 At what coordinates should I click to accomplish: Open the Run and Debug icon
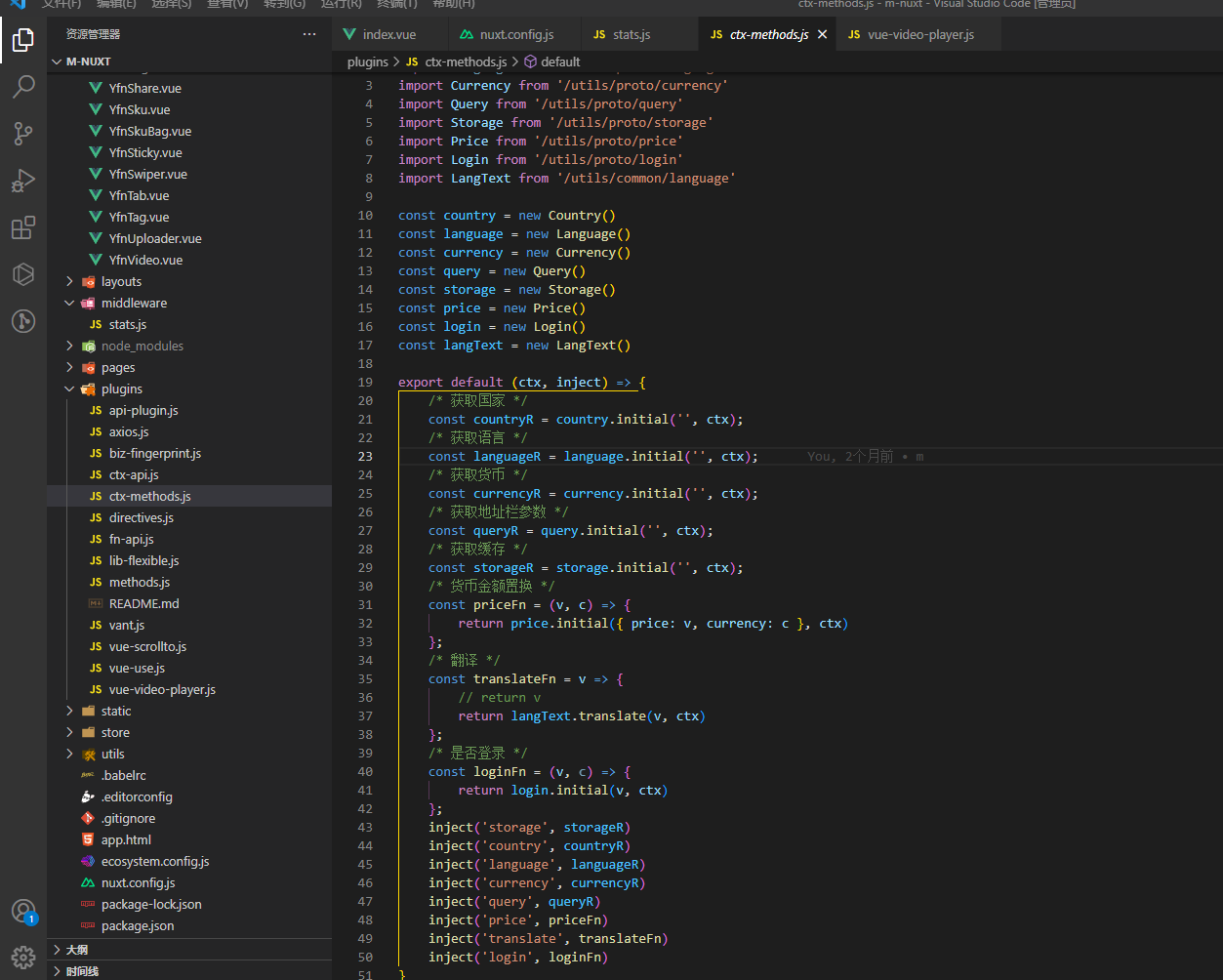click(x=23, y=181)
